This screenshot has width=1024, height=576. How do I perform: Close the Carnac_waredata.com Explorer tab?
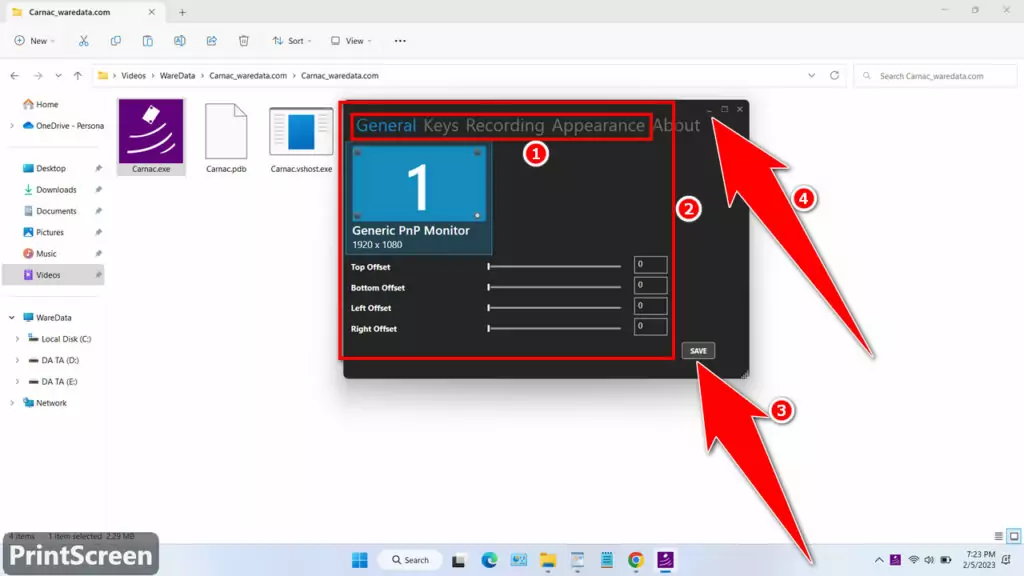pyautogui.click(x=152, y=12)
